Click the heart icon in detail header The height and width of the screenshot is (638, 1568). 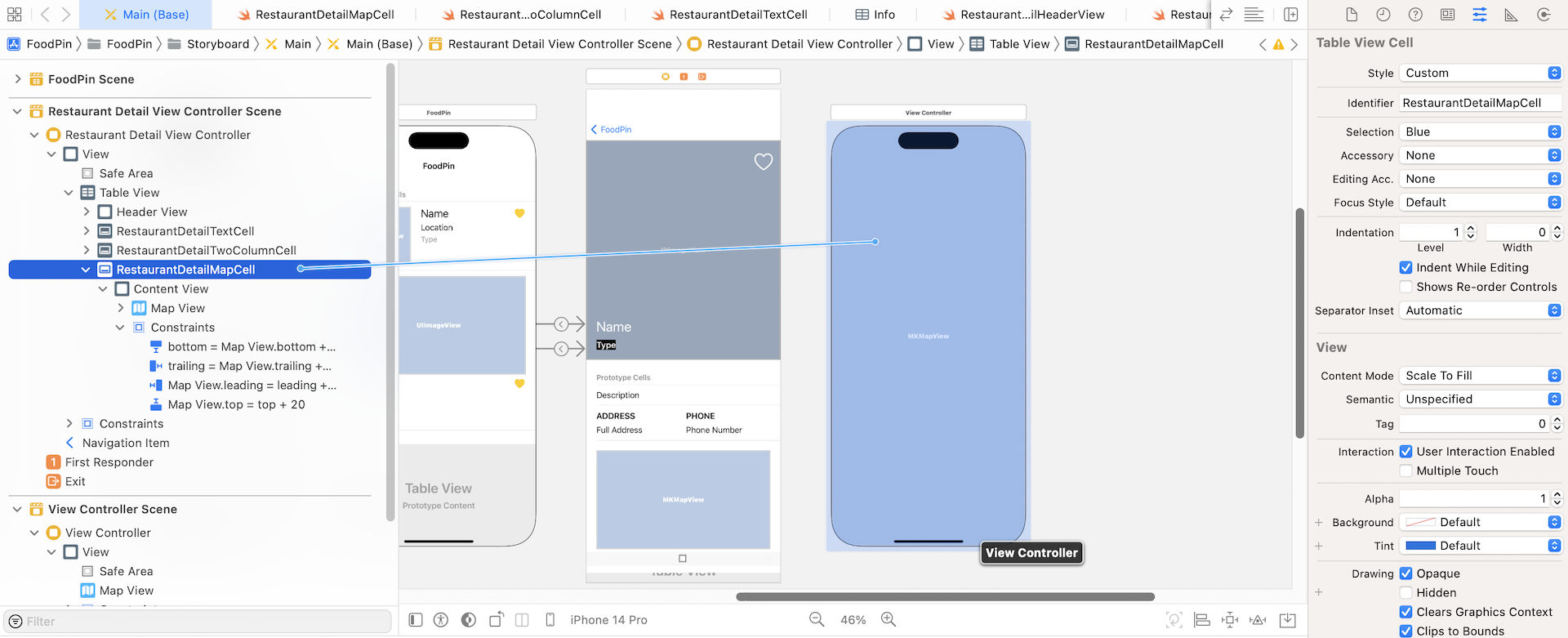tap(763, 162)
